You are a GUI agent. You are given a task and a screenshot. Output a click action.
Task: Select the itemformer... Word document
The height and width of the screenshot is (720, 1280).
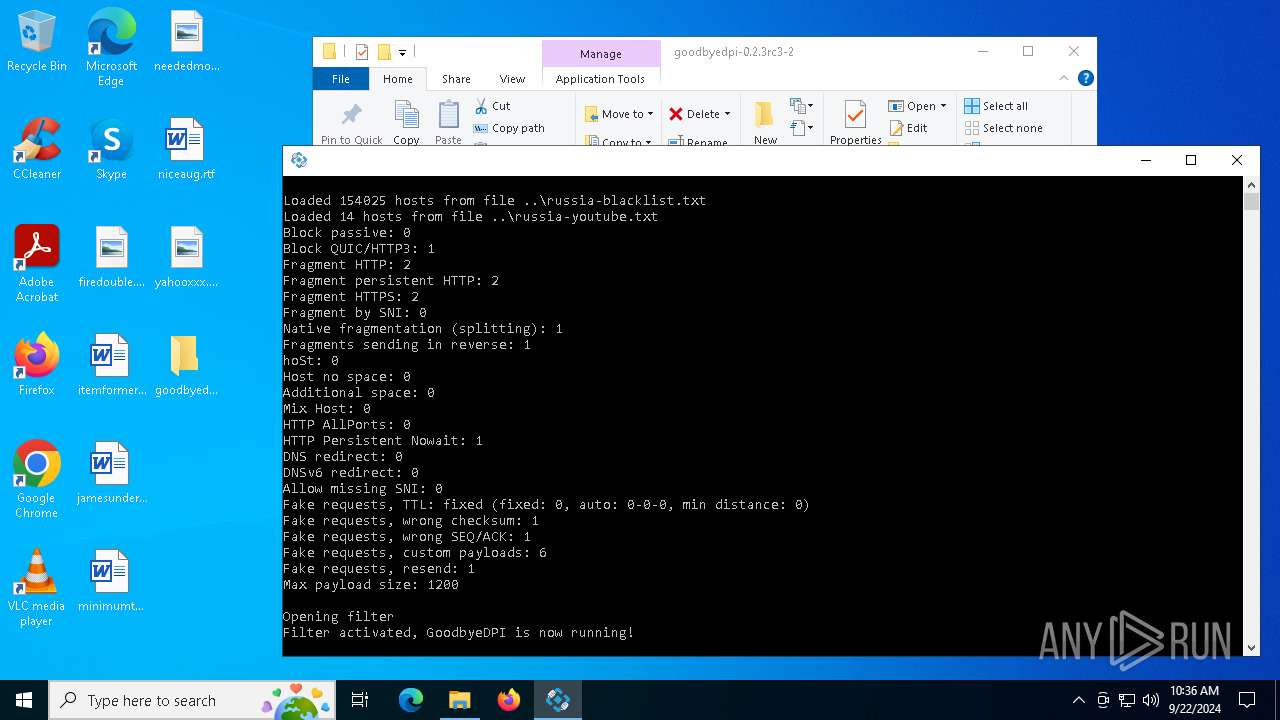(111, 366)
